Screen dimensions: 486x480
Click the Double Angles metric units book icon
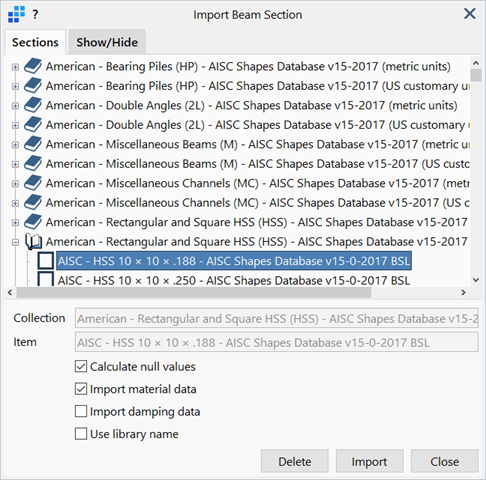[33, 105]
